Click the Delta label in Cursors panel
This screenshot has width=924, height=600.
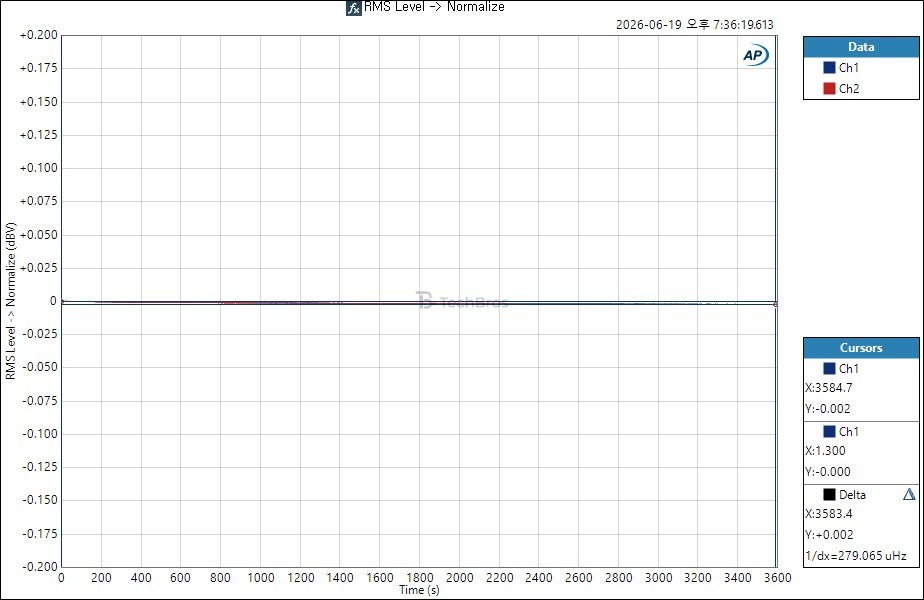[852, 494]
